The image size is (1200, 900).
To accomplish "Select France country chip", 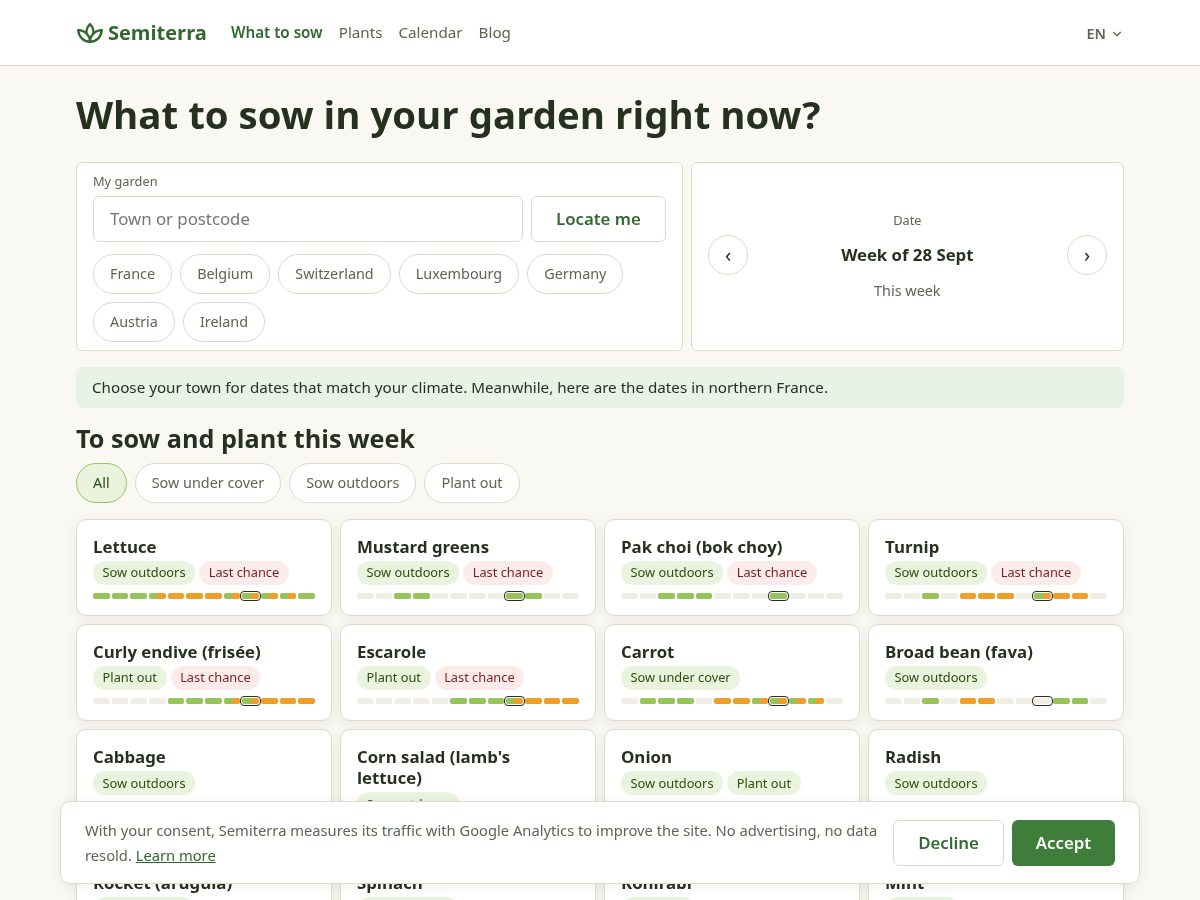I will click(x=132, y=274).
